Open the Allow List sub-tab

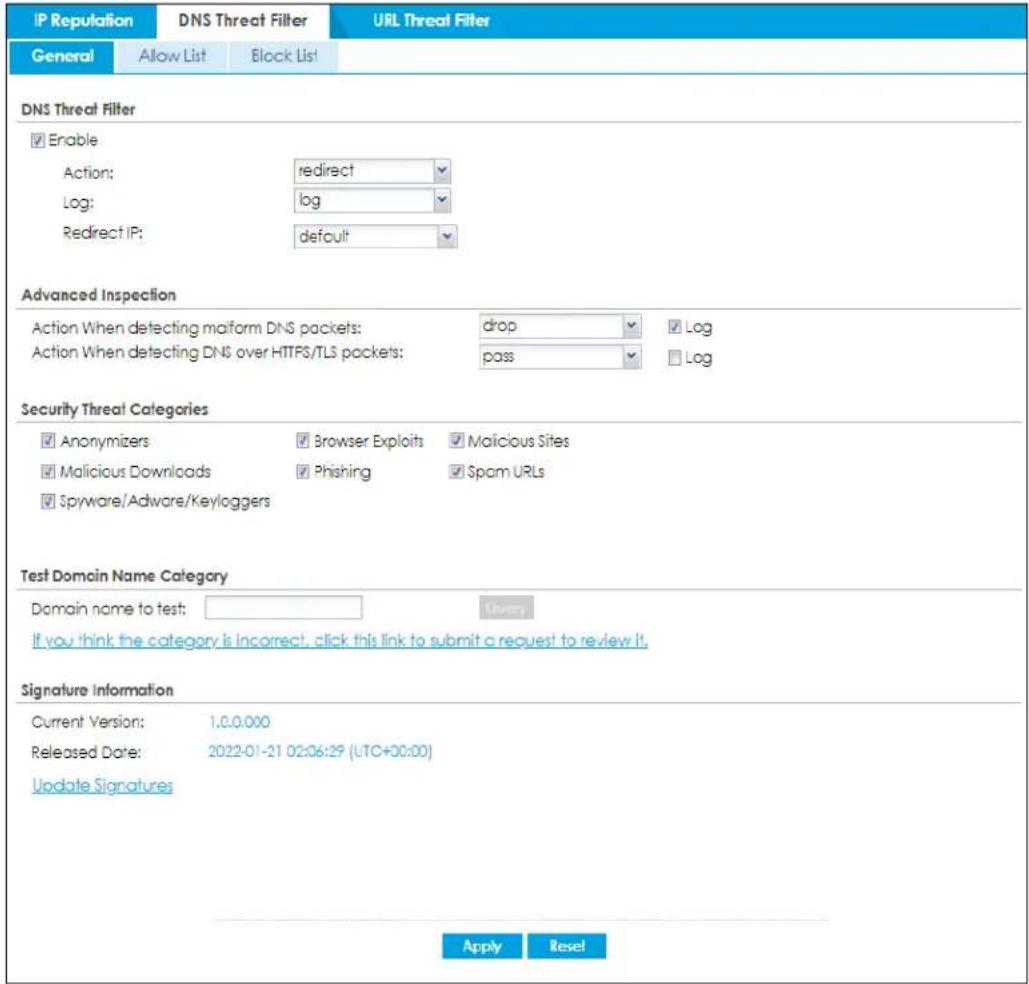172,56
